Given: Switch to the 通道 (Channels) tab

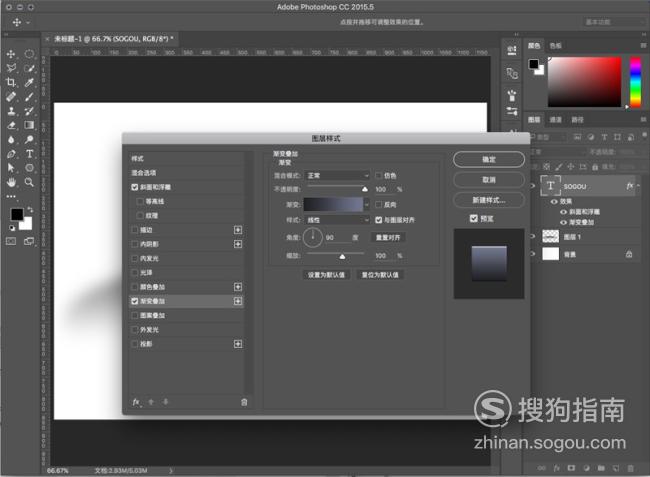Looking at the screenshot, I should point(555,120).
